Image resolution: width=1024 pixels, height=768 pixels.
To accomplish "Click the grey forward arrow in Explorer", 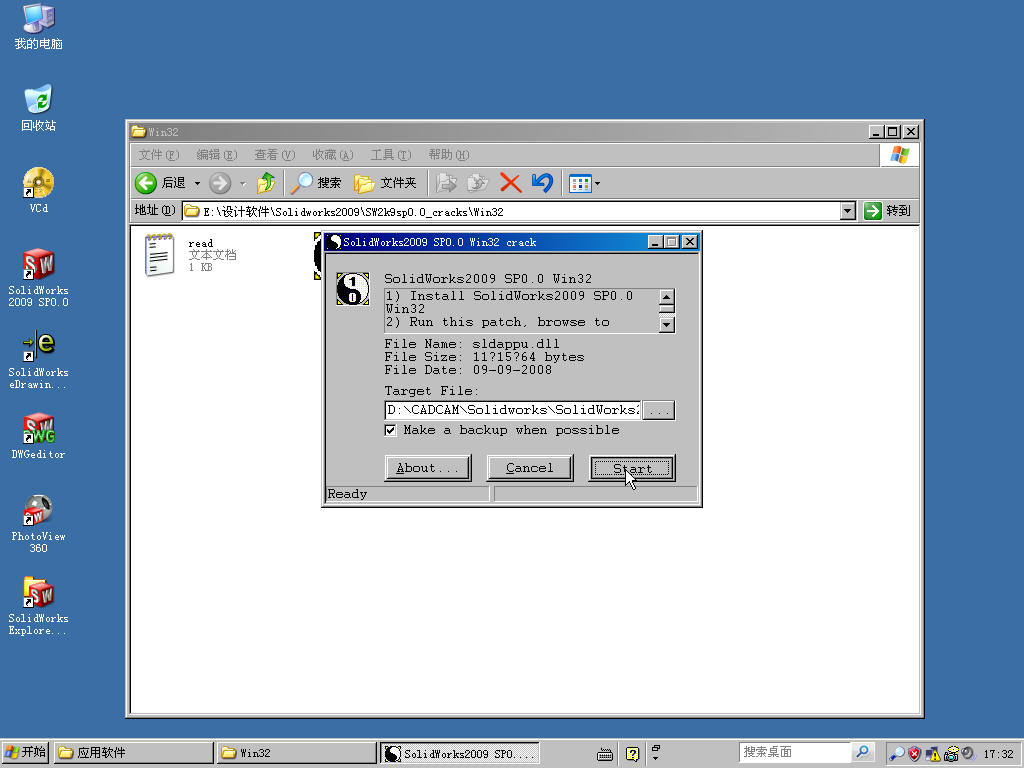I will 220,183.
